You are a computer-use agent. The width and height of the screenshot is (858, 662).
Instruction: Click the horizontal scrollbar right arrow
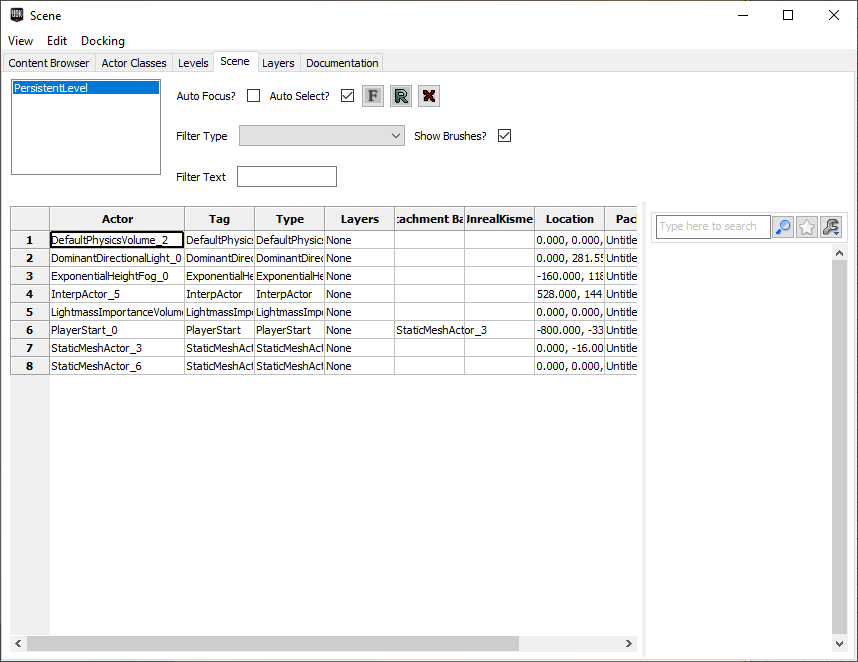(629, 644)
